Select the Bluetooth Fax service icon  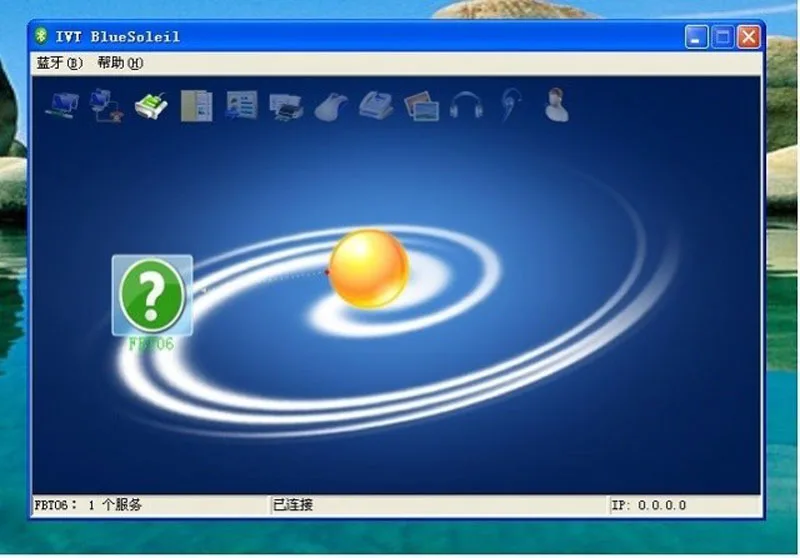coord(376,106)
